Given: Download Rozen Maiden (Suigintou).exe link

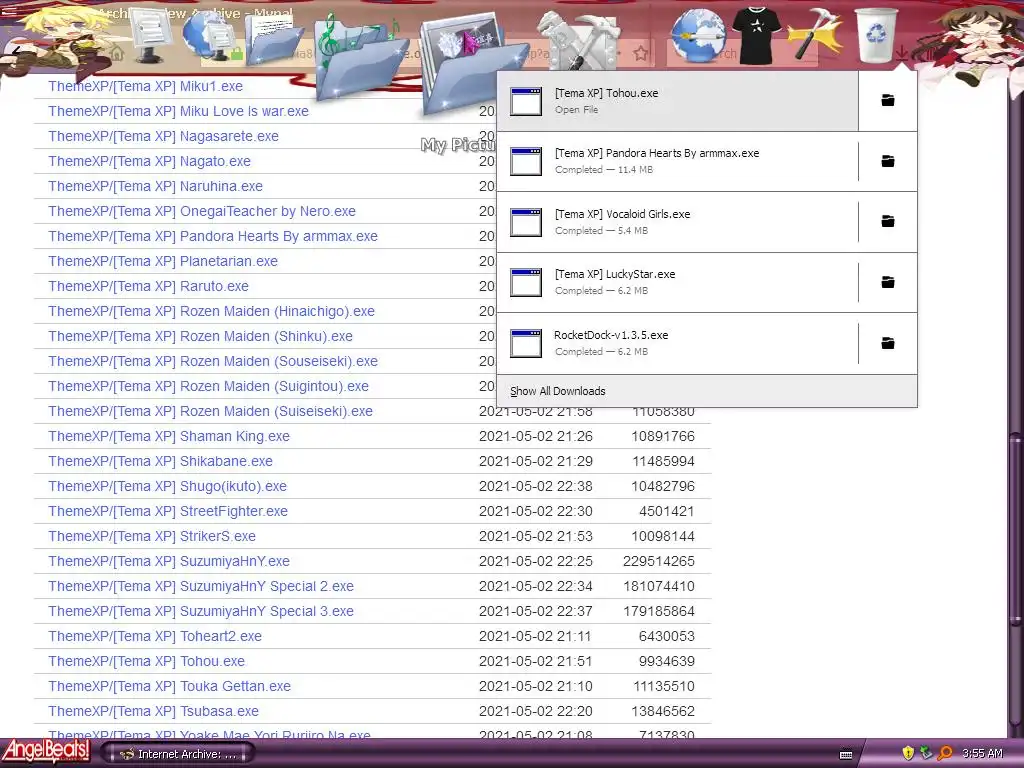Looking at the screenshot, I should [x=208, y=386].
